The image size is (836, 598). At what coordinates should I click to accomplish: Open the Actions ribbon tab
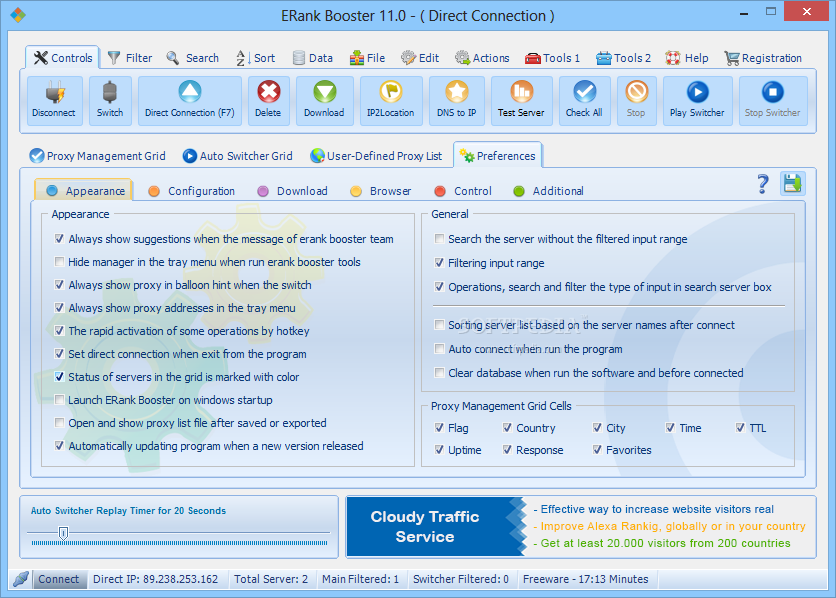pos(482,58)
